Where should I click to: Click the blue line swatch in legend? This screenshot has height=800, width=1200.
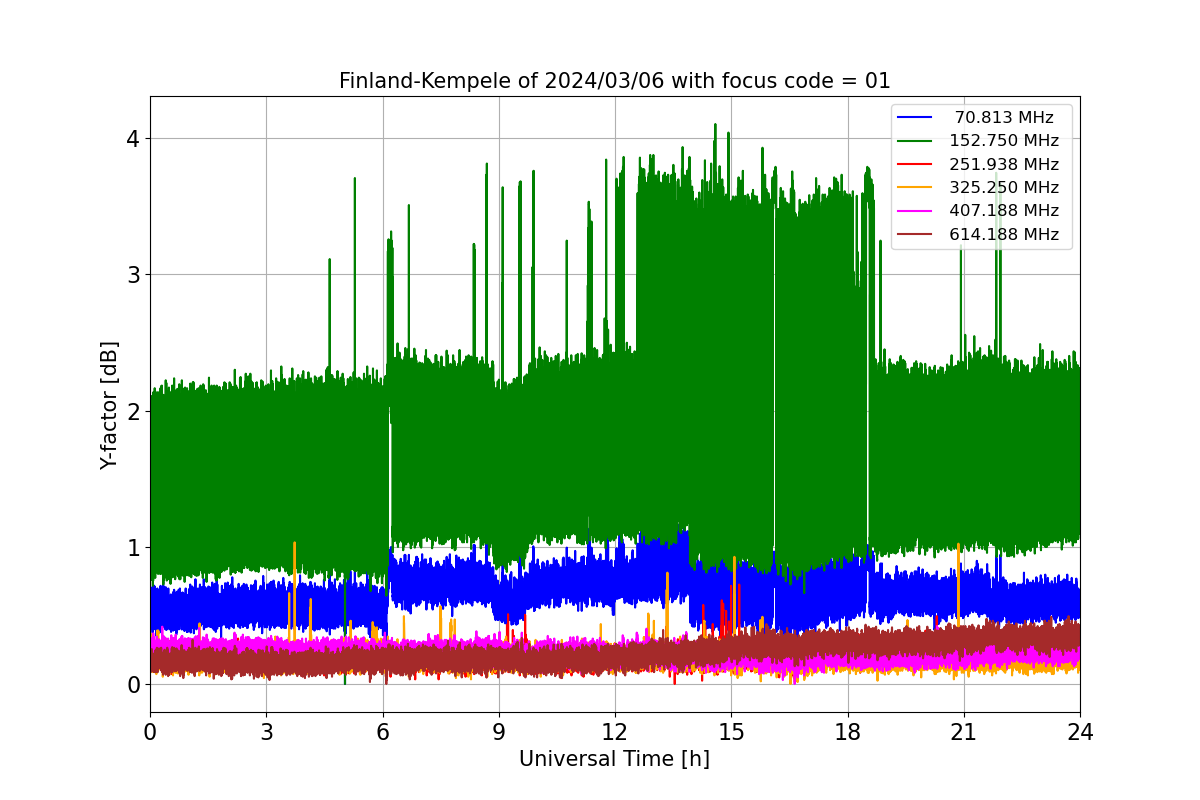(x=915, y=118)
